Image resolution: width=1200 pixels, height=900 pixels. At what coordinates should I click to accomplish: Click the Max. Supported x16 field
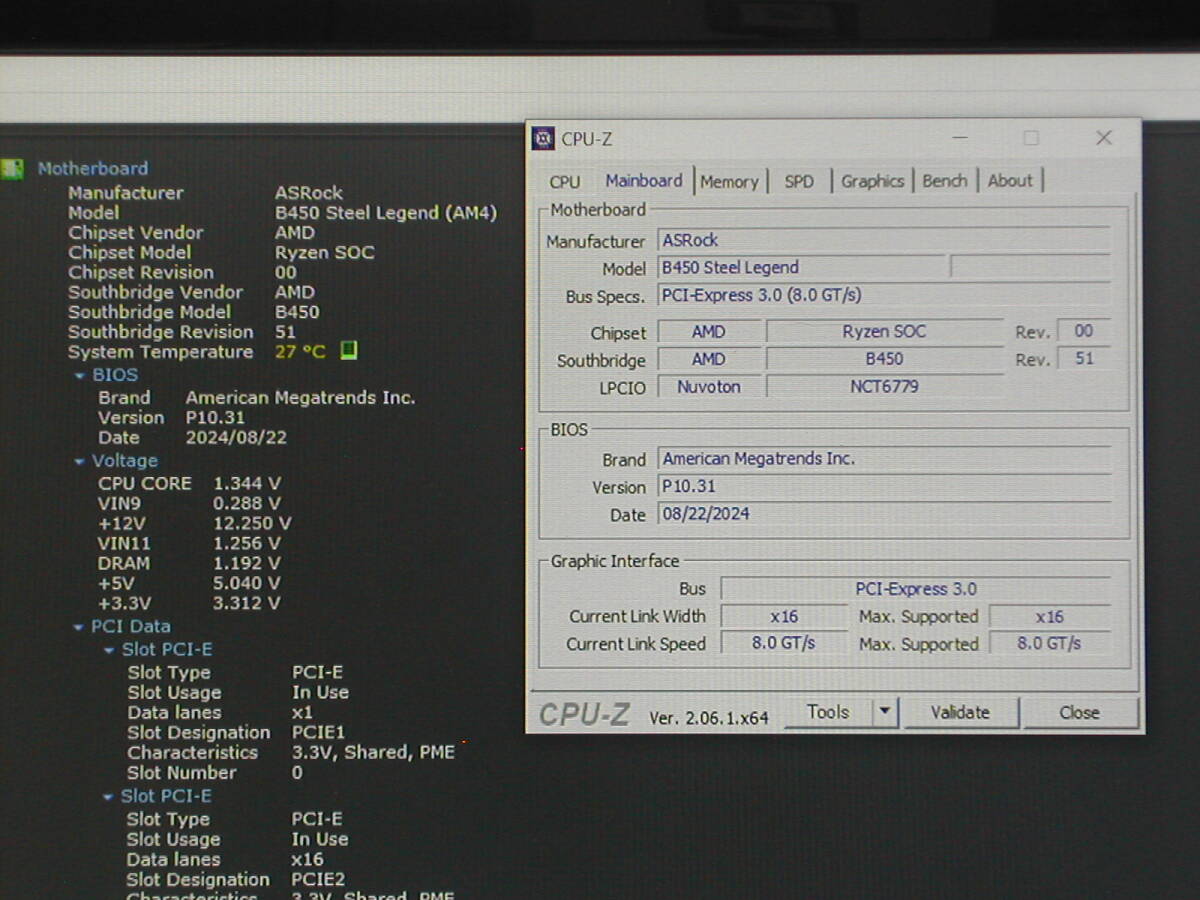click(1049, 617)
